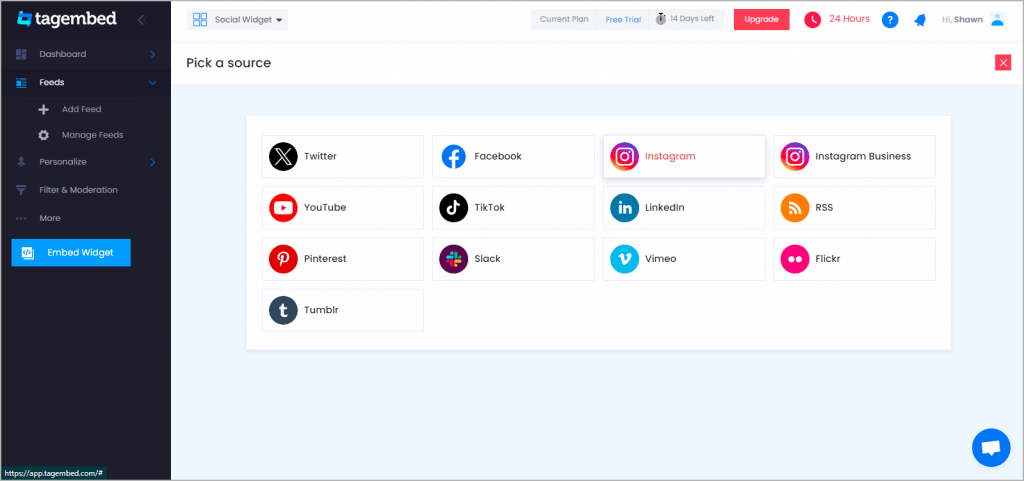
Task: Click the Pinterest logo icon
Action: point(283,259)
